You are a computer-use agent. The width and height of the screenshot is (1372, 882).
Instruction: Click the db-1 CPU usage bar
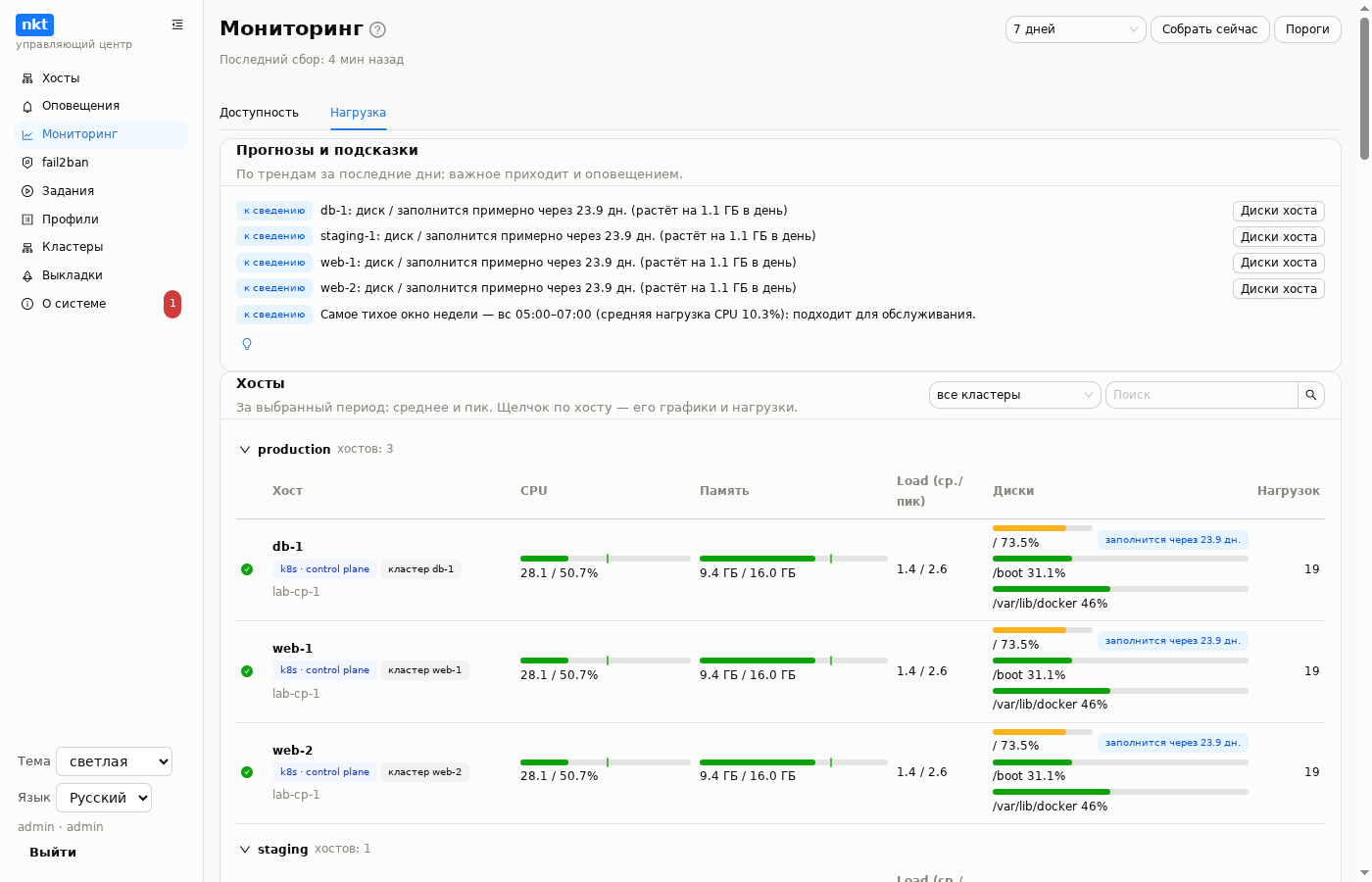coord(606,559)
